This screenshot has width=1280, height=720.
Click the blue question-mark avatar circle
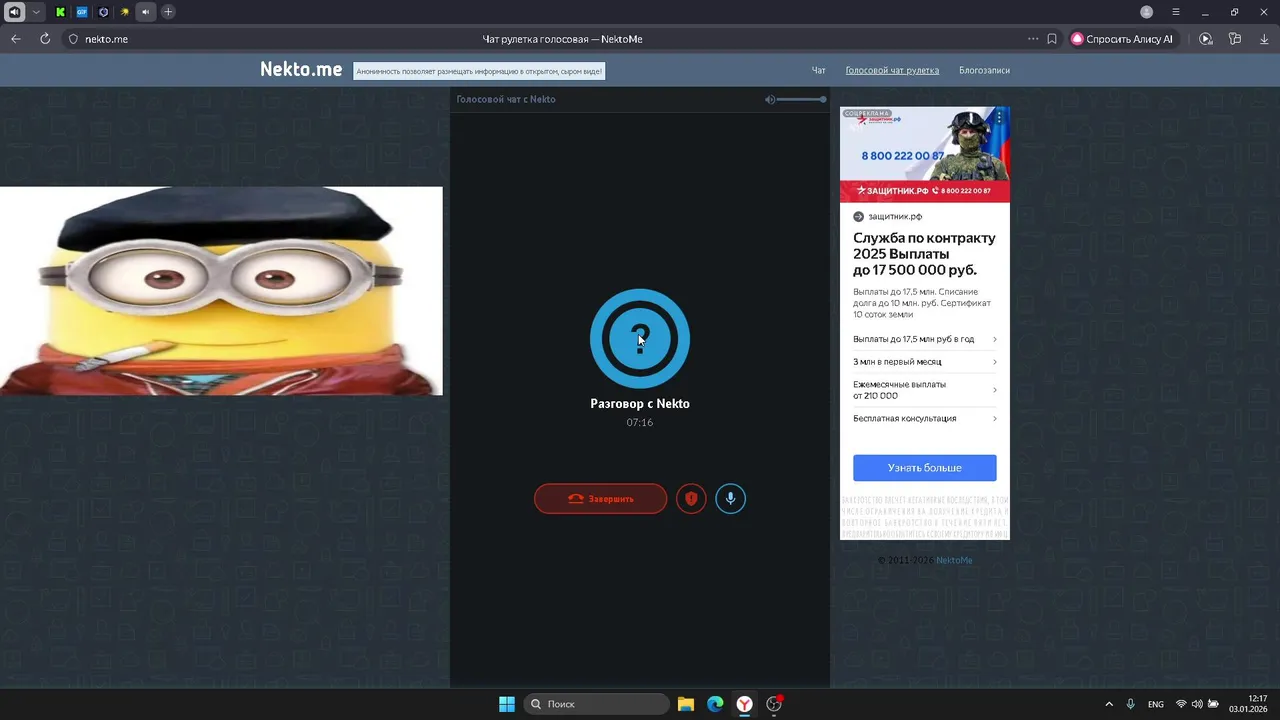640,339
